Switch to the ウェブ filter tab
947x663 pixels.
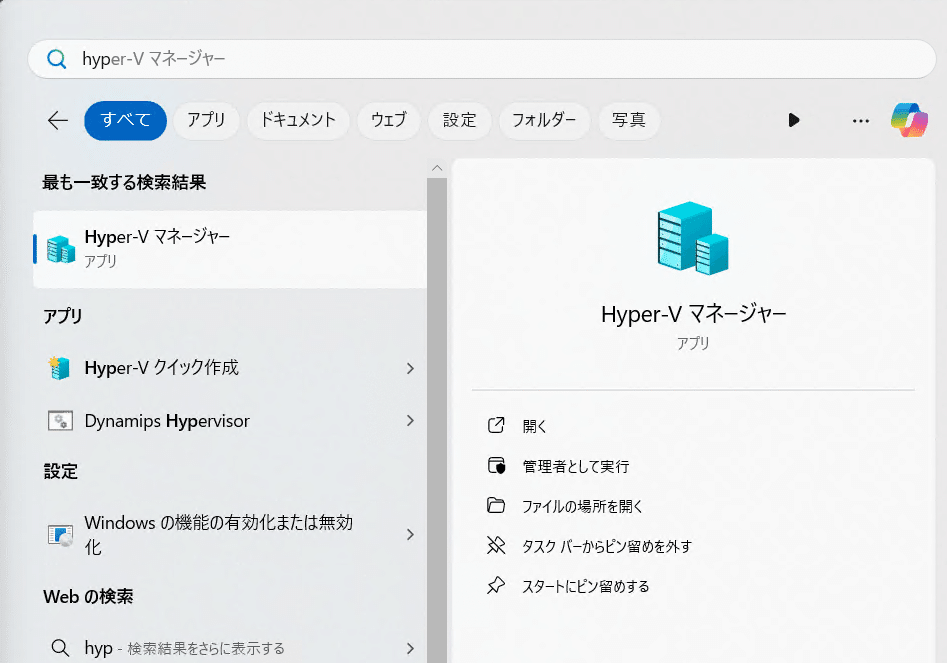coord(388,120)
